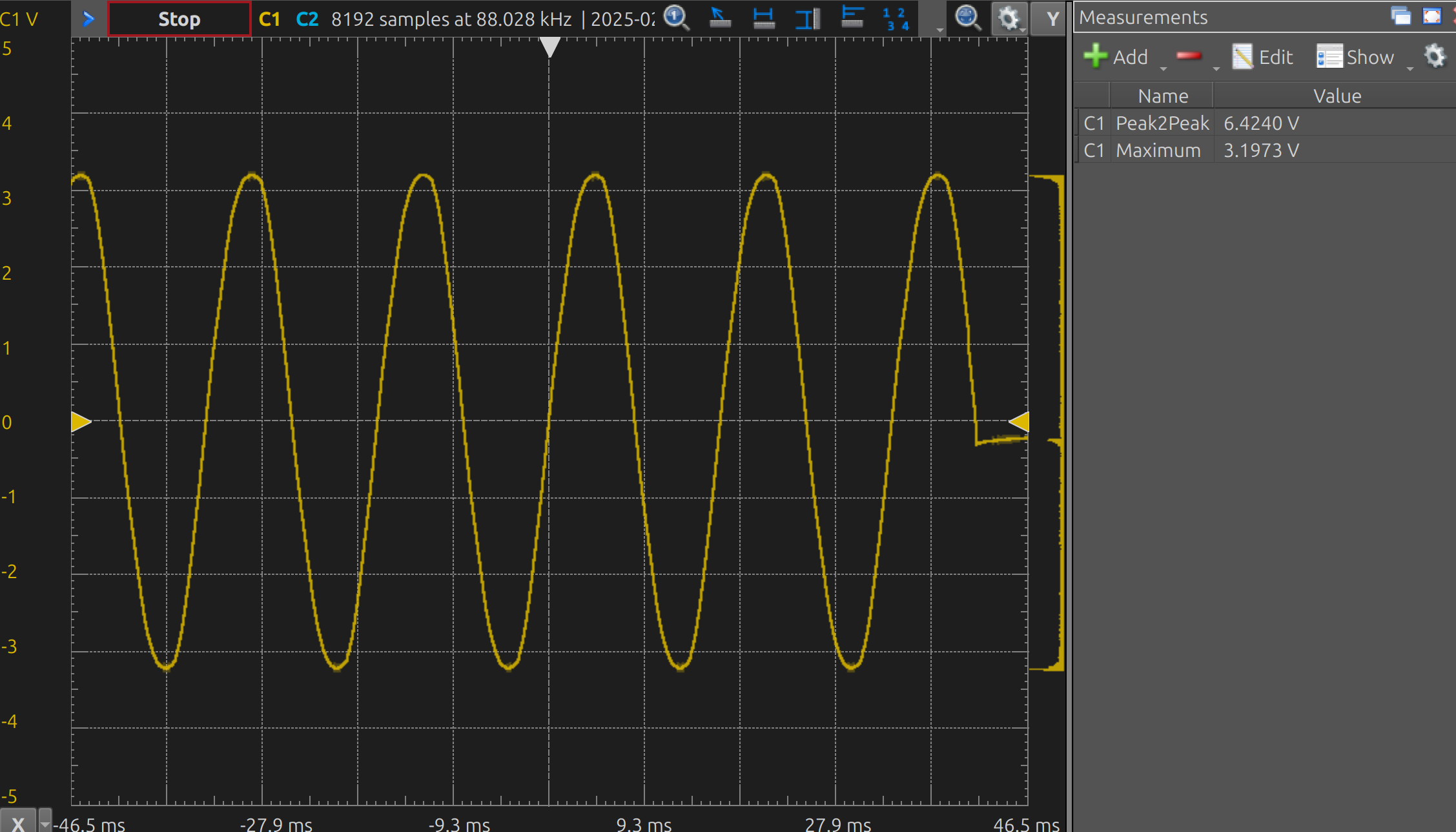Viewport: 1456px width, 832px height.
Task: Stop the oscilloscope acquisition
Action: point(179,19)
